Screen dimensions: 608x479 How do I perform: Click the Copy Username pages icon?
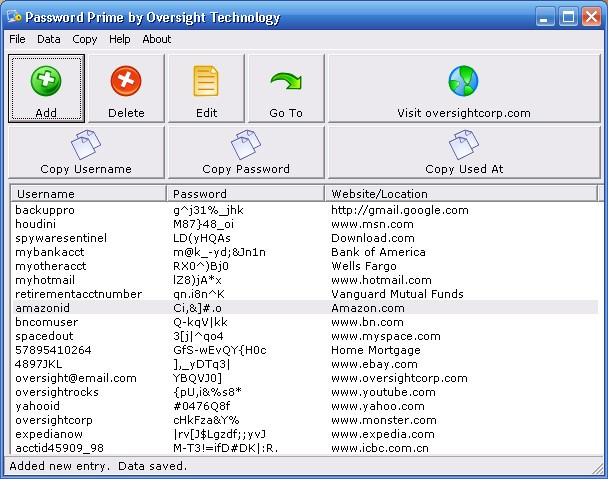coord(86,145)
